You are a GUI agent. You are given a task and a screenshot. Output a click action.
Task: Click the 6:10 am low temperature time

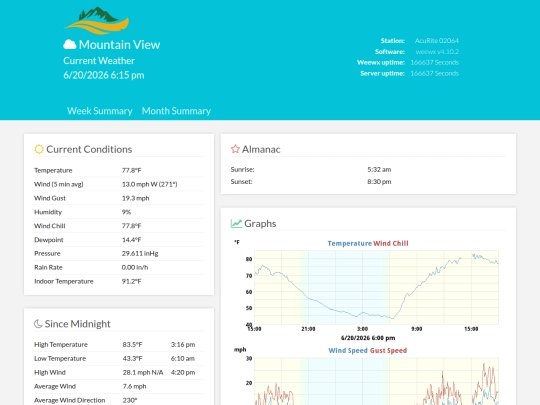coord(183,359)
